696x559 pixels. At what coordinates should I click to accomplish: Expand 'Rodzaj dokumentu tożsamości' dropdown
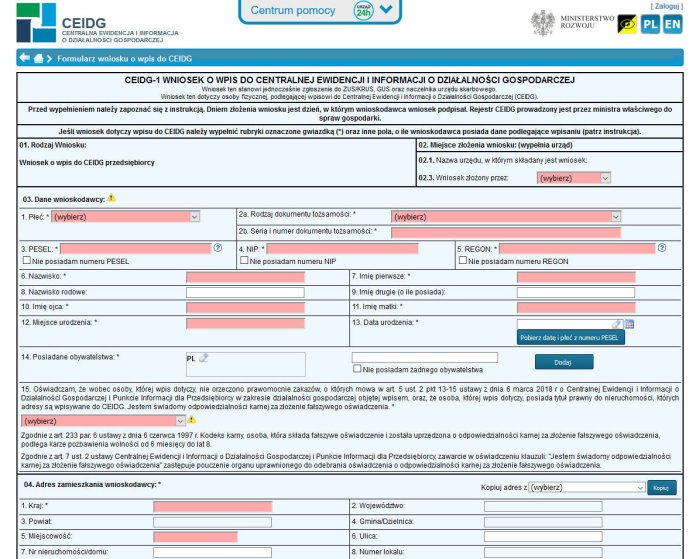point(505,216)
